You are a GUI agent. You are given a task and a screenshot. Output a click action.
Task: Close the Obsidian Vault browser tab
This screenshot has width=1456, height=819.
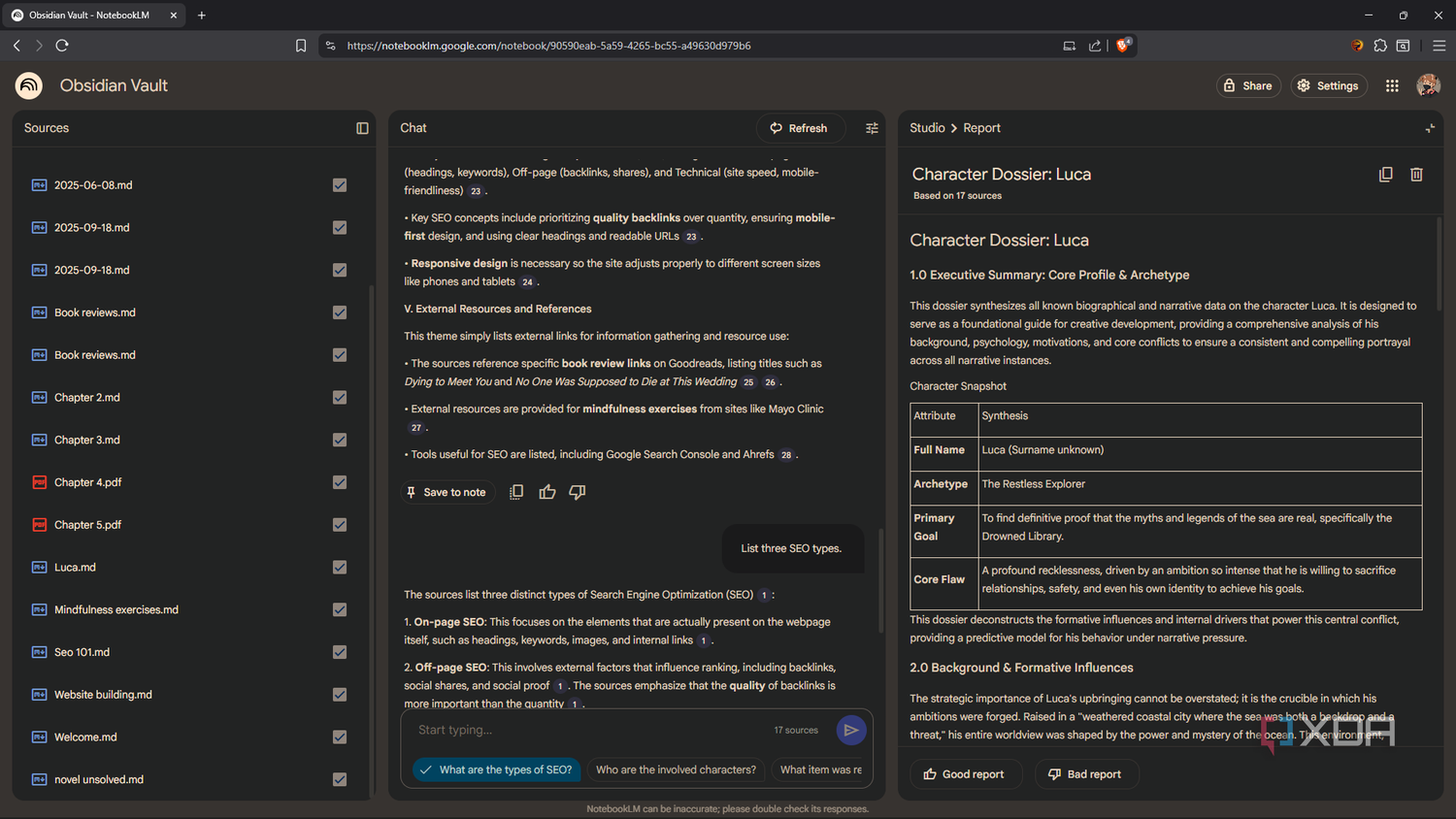(x=174, y=16)
